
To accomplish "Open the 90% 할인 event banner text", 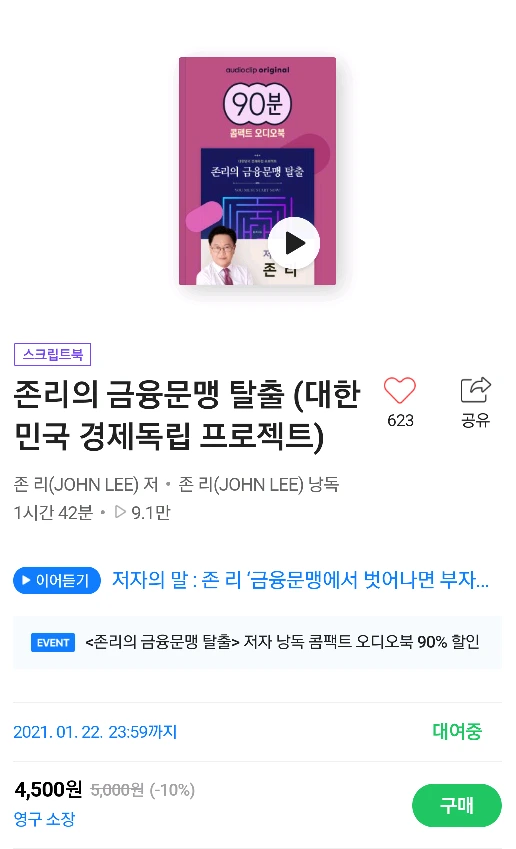I will (x=282, y=642).
